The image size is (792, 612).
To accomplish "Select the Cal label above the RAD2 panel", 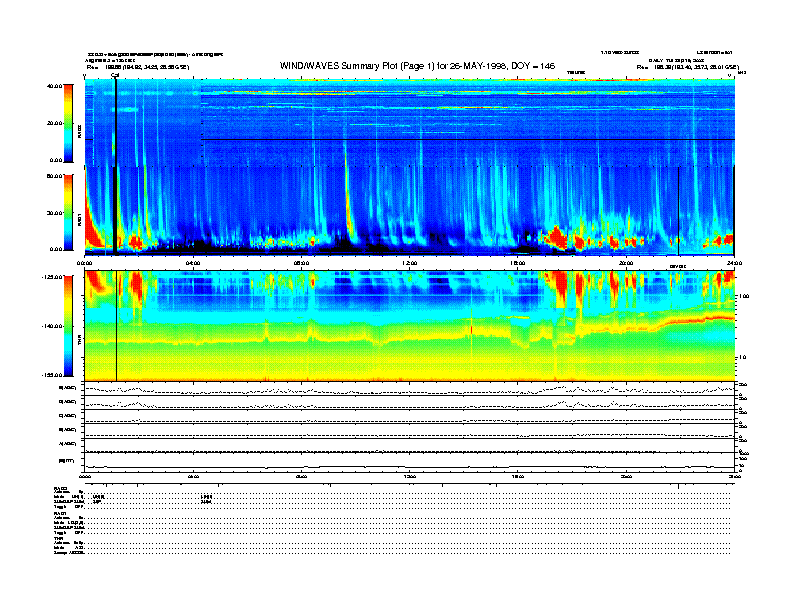I will (x=115, y=75).
